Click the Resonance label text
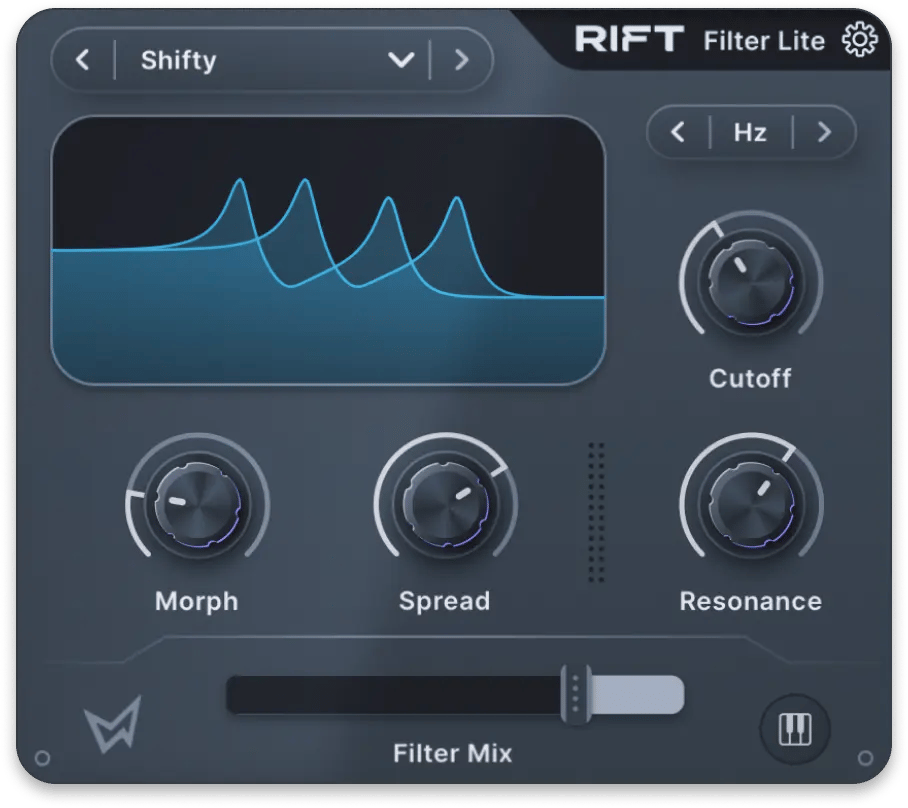Screen dimensions: 908x808 click(750, 601)
